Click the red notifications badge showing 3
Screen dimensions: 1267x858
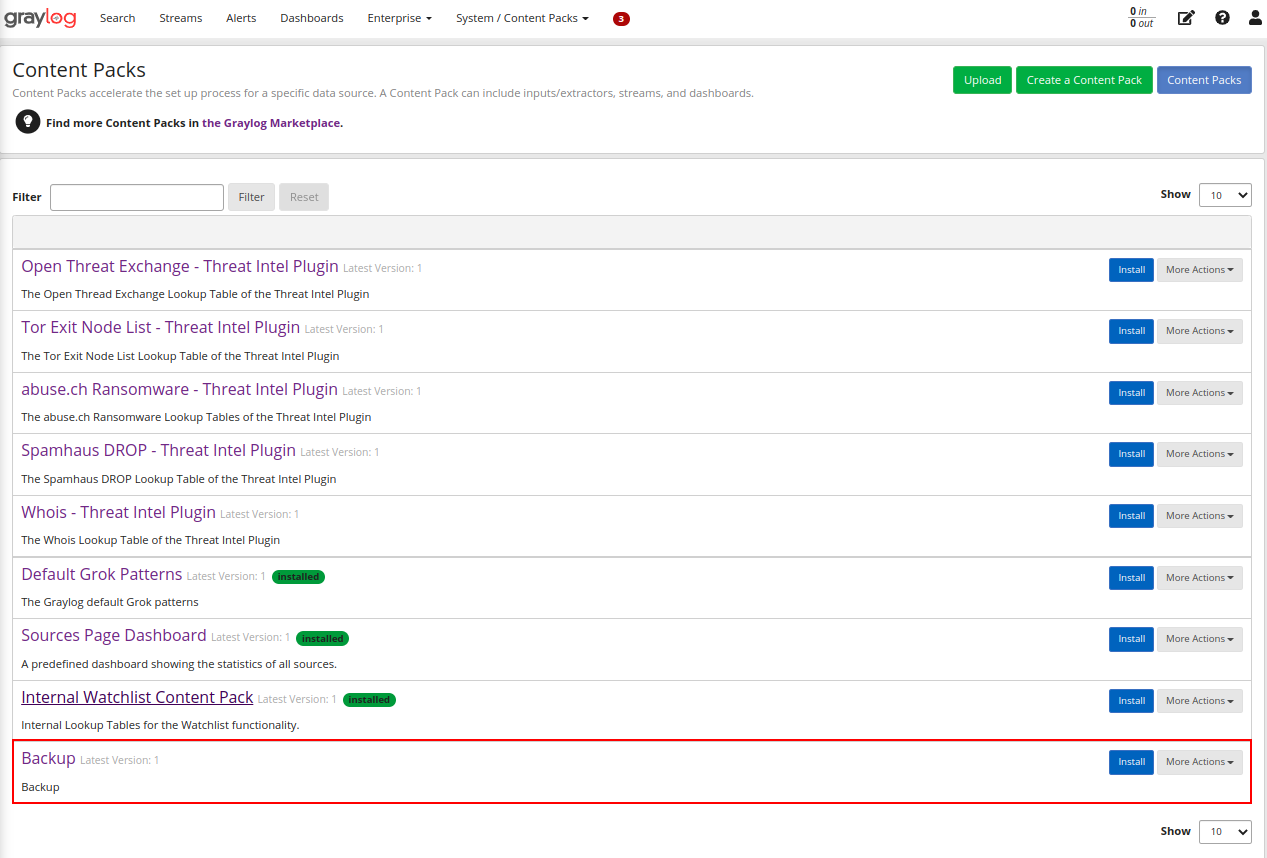pyautogui.click(x=621, y=19)
